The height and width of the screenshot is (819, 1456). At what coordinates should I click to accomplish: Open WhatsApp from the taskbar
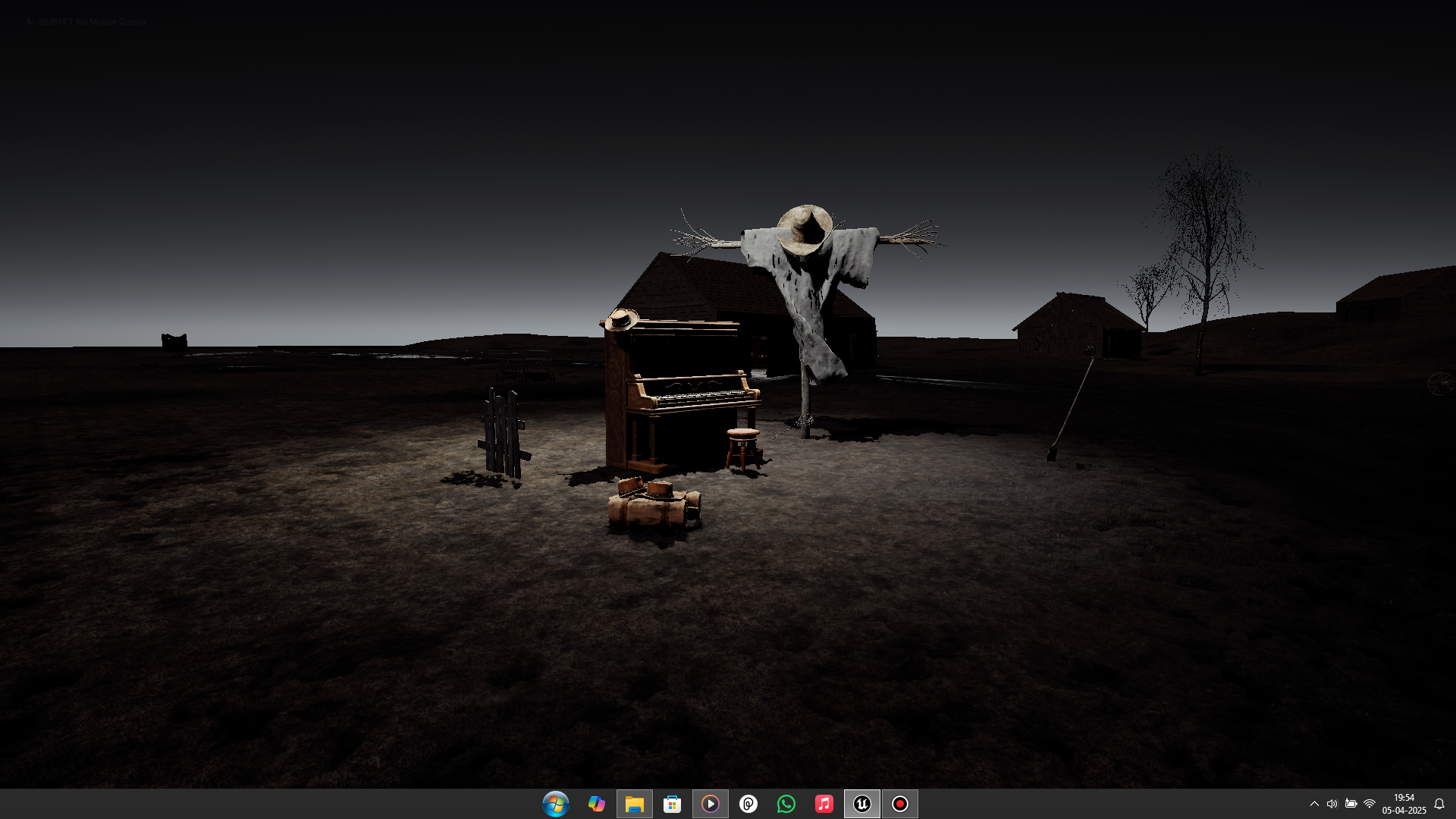tap(786, 804)
